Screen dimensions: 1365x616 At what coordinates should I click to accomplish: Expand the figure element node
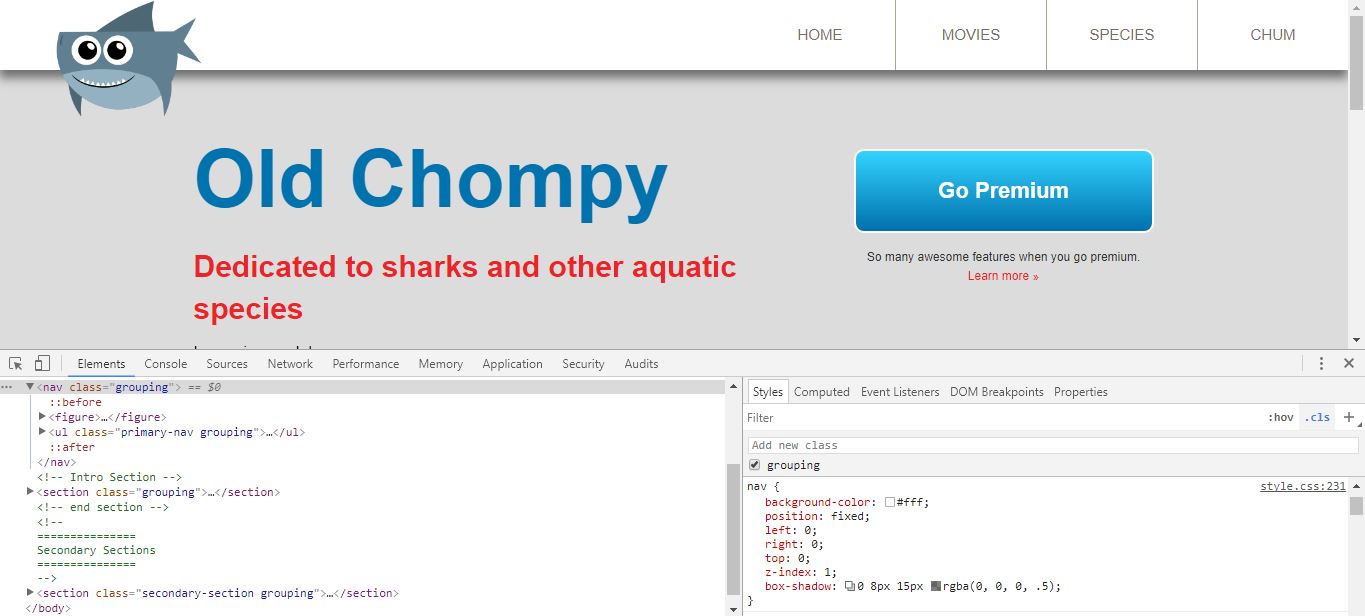[x=42, y=417]
